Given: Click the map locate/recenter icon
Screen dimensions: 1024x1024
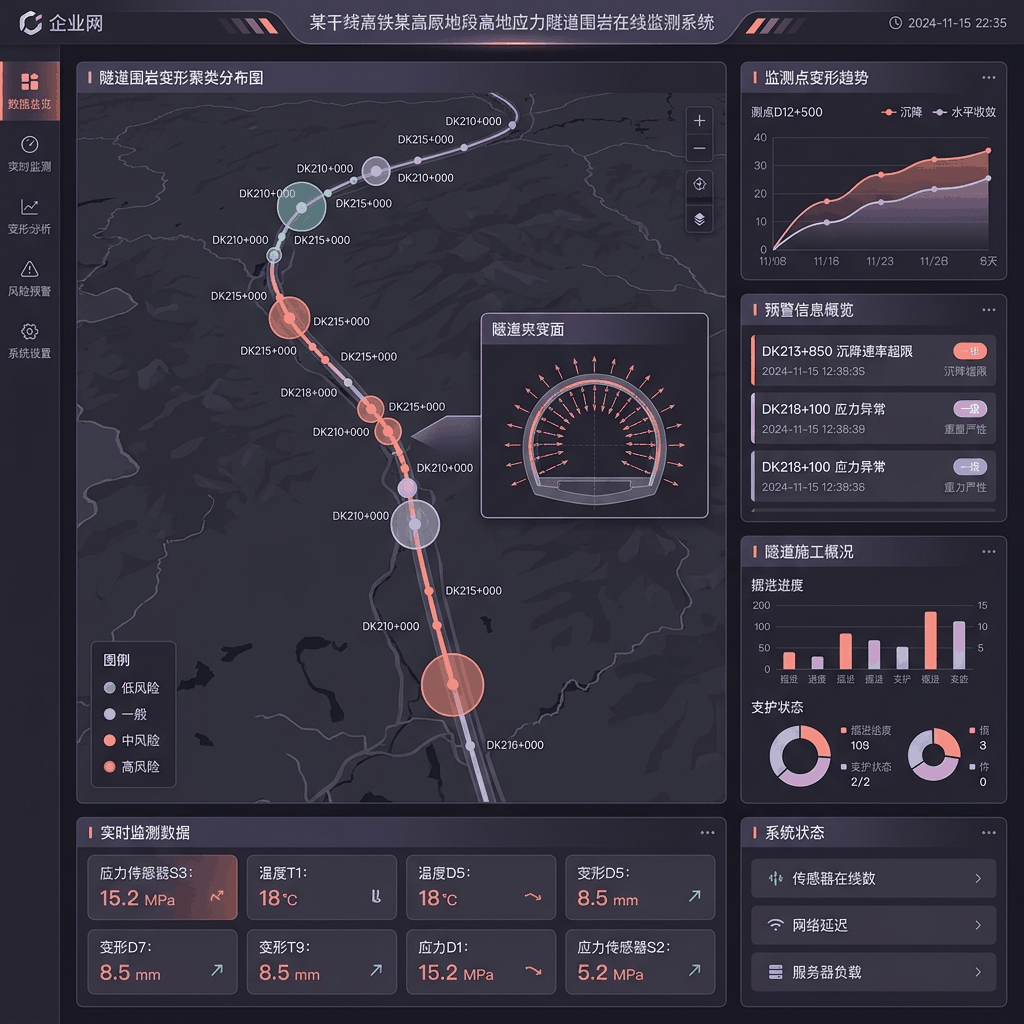Looking at the screenshot, I should (x=699, y=184).
